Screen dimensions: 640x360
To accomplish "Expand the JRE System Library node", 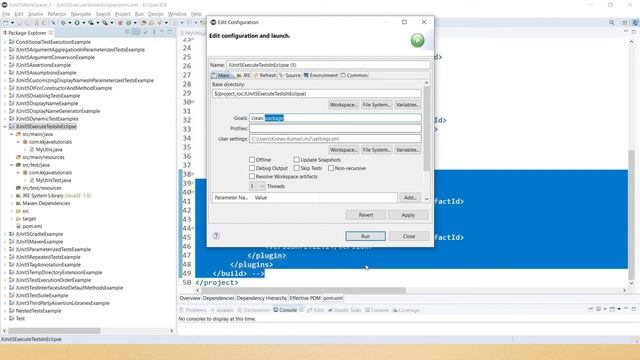I will [x=12, y=196].
